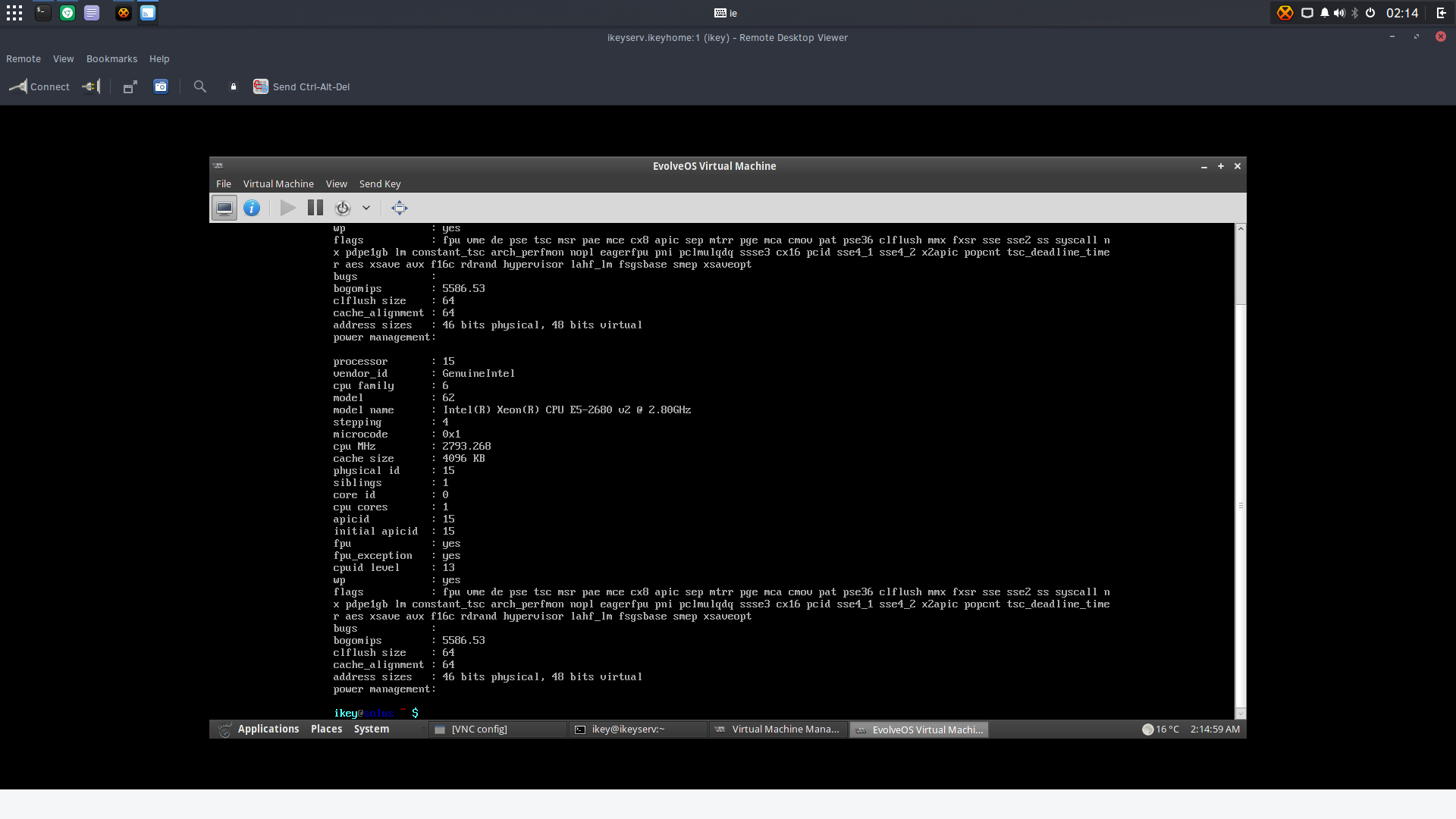Click the magnifier scaling icon
1456x819 pixels.
[x=200, y=86]
